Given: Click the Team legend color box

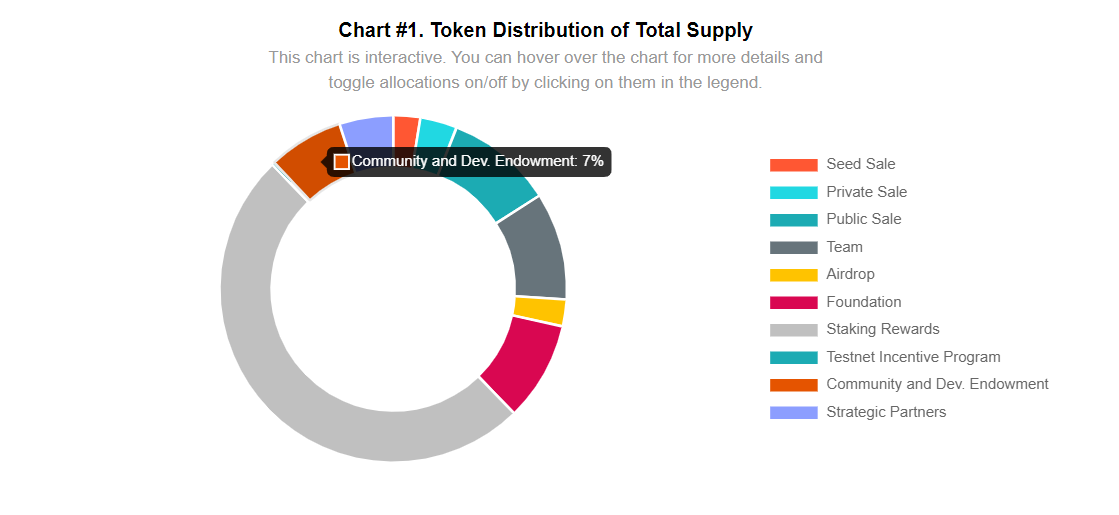Looking at the screenshot, I should click(794, 248).
